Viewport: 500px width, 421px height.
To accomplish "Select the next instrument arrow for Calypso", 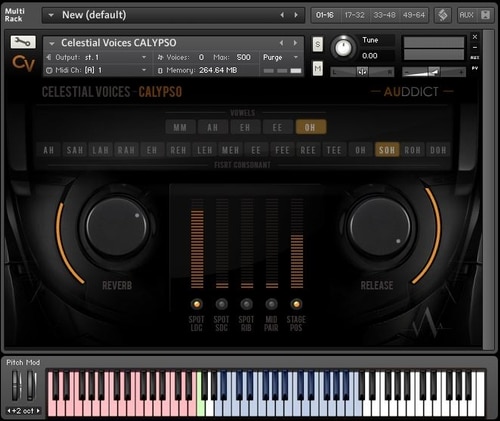I will (295, 43).
